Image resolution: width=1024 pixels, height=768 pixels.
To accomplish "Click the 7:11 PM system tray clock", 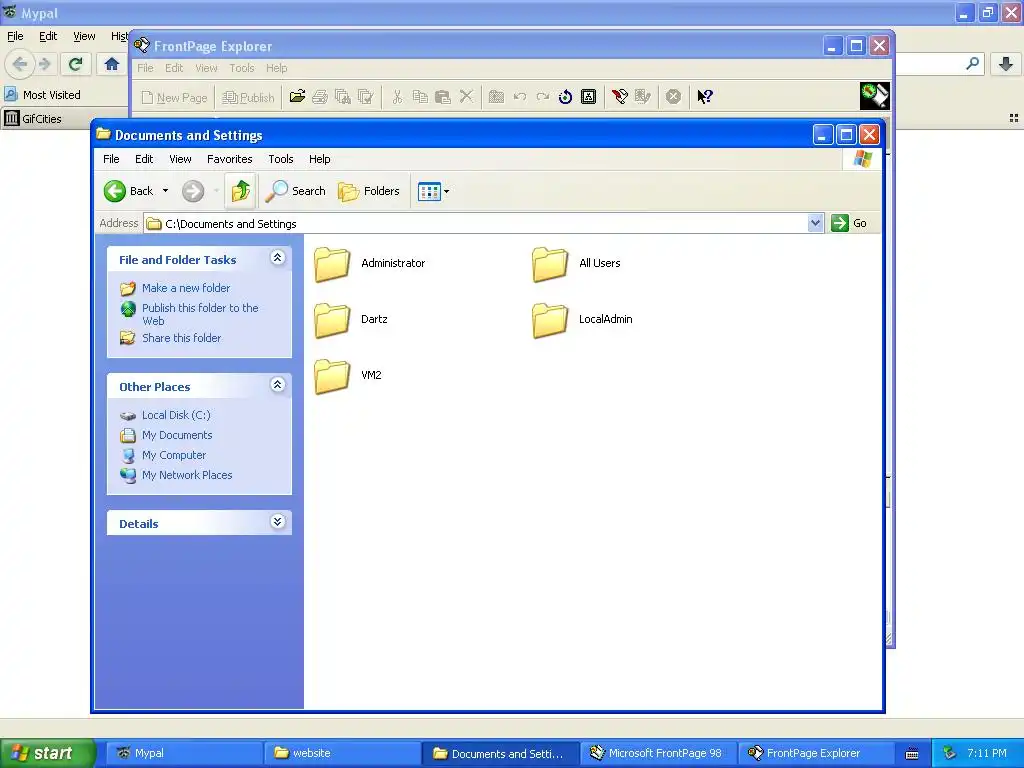I will tap(987, 753).
